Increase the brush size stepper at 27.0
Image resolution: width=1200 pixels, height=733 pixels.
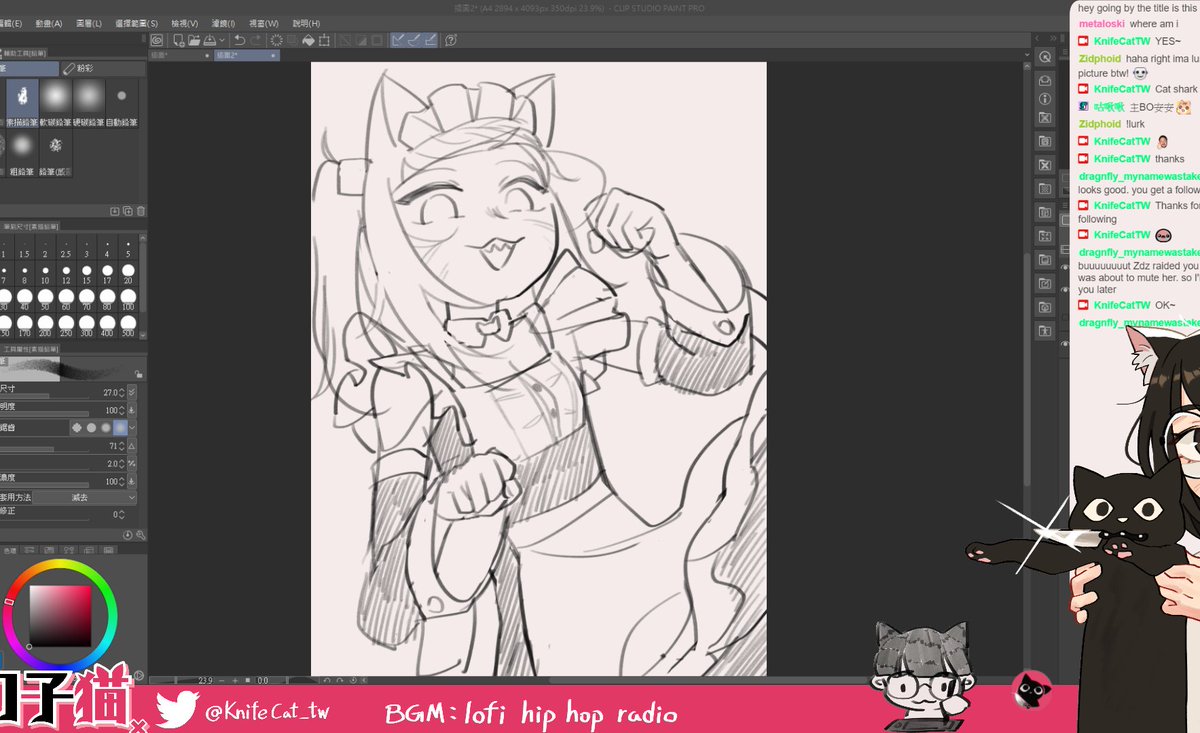pos(122,390)
